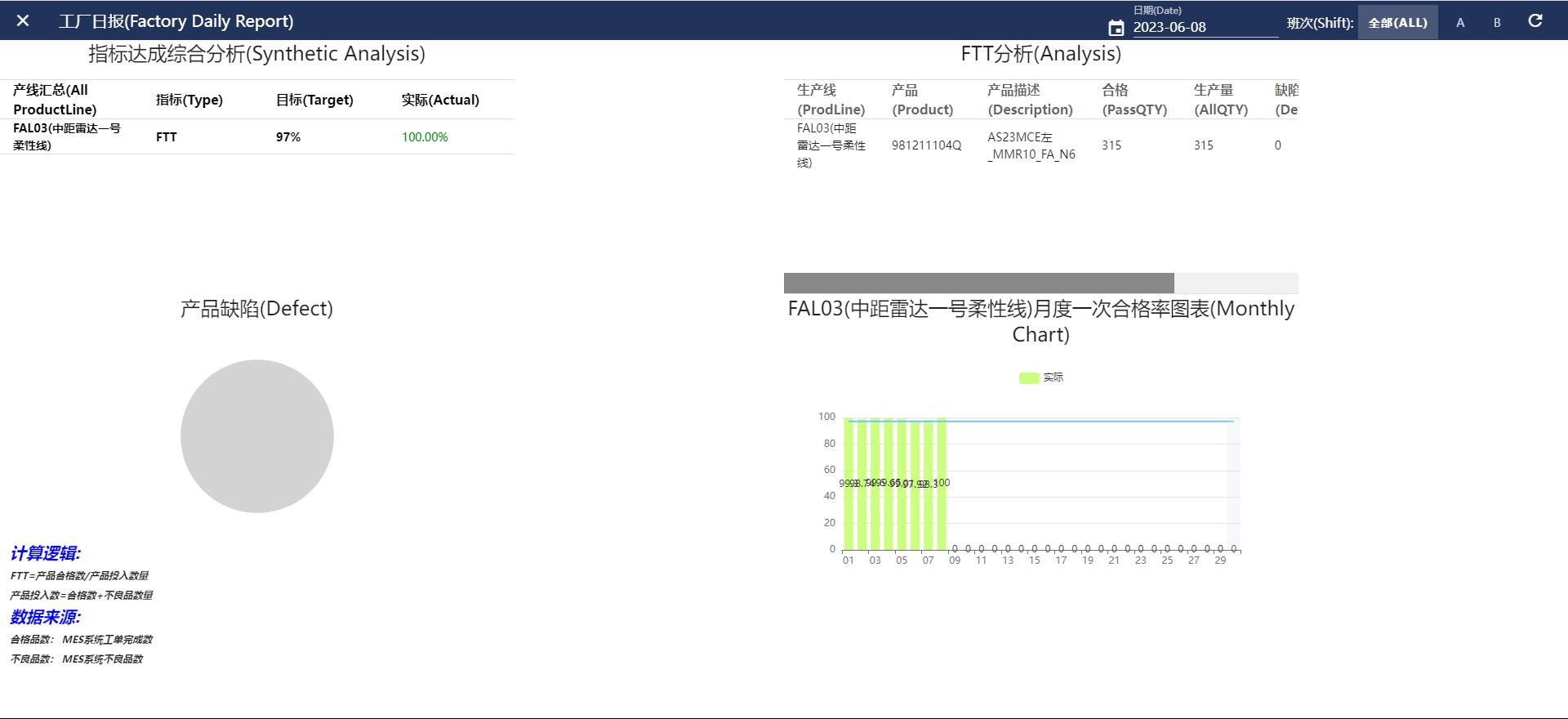Click the 生产量(AllQTY) column header
This screenshot has height=719, width=1568.
pyautogui.click(x=1221, y=100)
